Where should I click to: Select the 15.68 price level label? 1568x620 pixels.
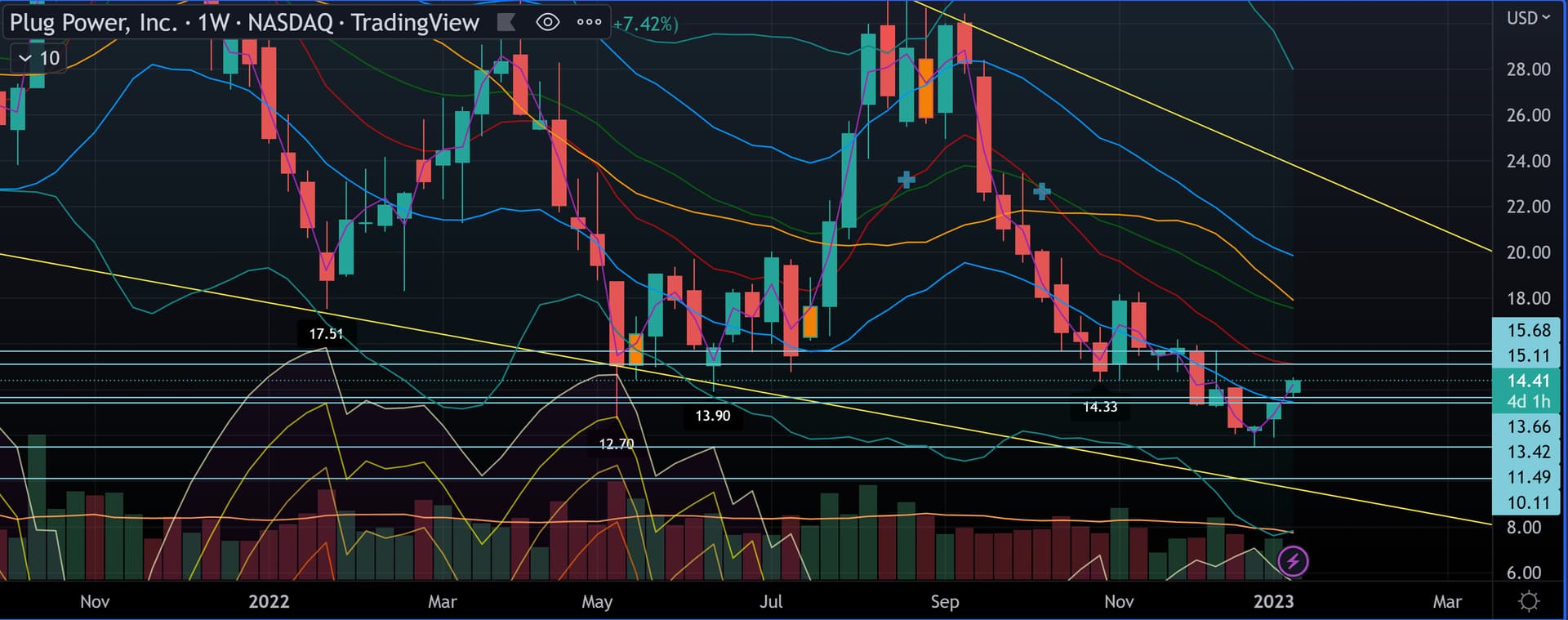point(1527,330)
